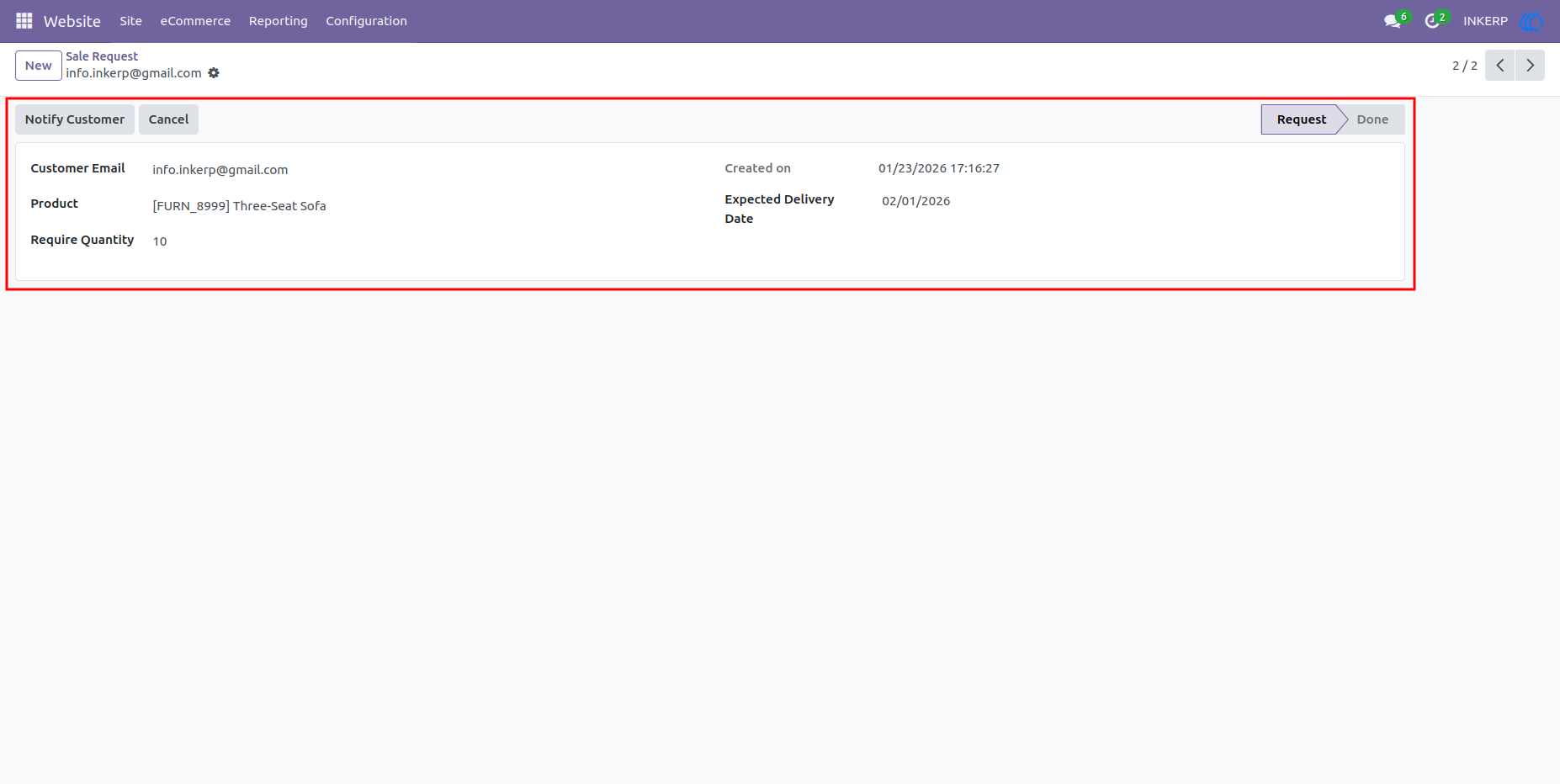The height and width of the screenshot is (784, 1560).
Task: Open the Site menu
Action: [x=130, y=21]
